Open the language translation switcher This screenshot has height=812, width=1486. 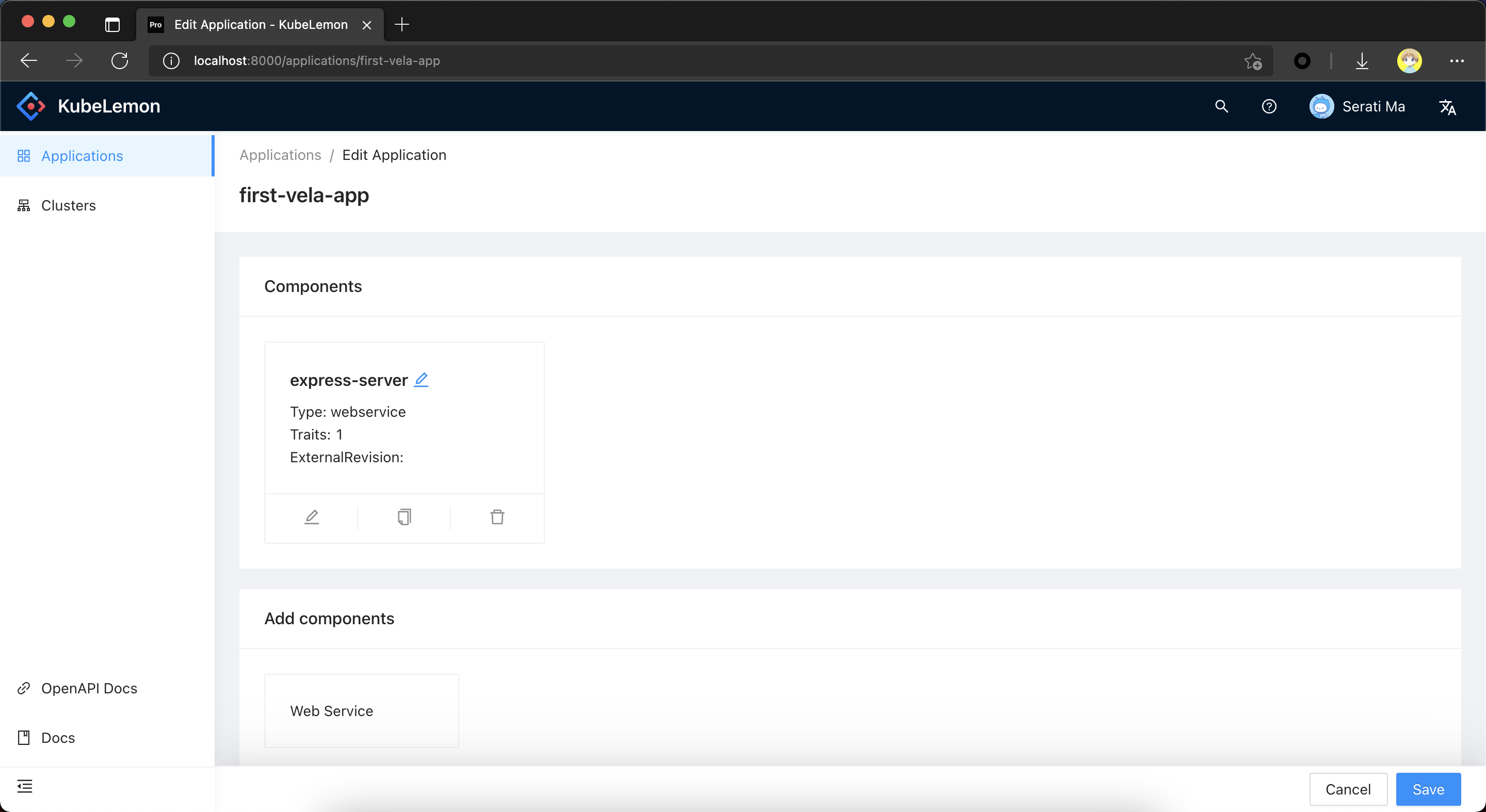1447,107
